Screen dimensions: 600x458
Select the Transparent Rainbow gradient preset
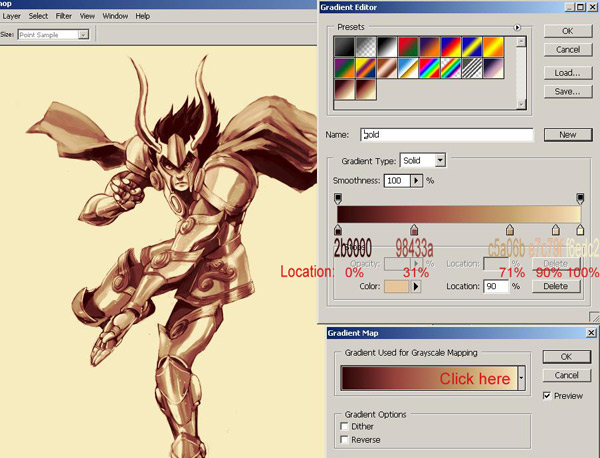pos(451,68)
